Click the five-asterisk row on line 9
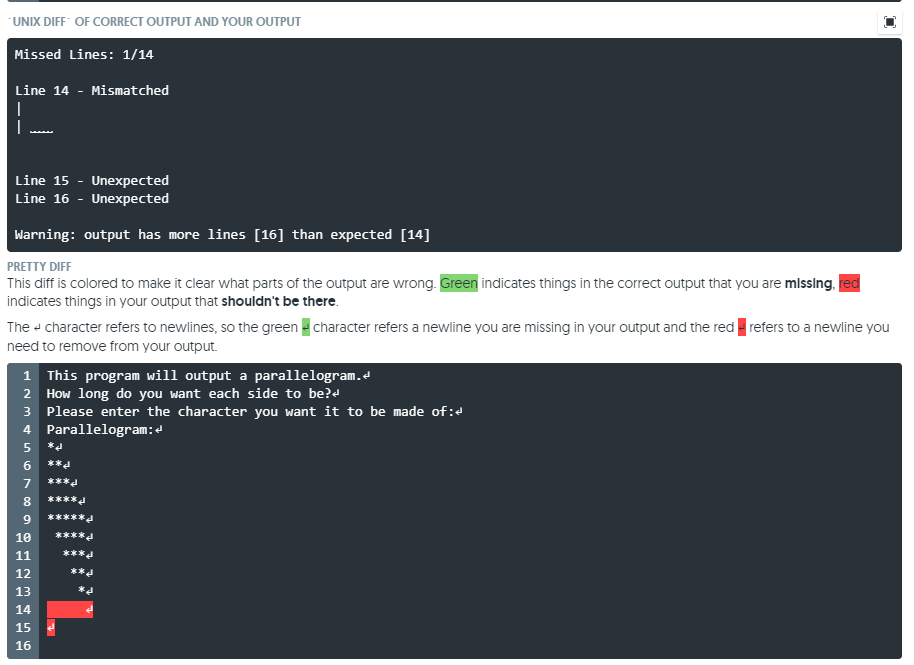 (x=66, y=519)
